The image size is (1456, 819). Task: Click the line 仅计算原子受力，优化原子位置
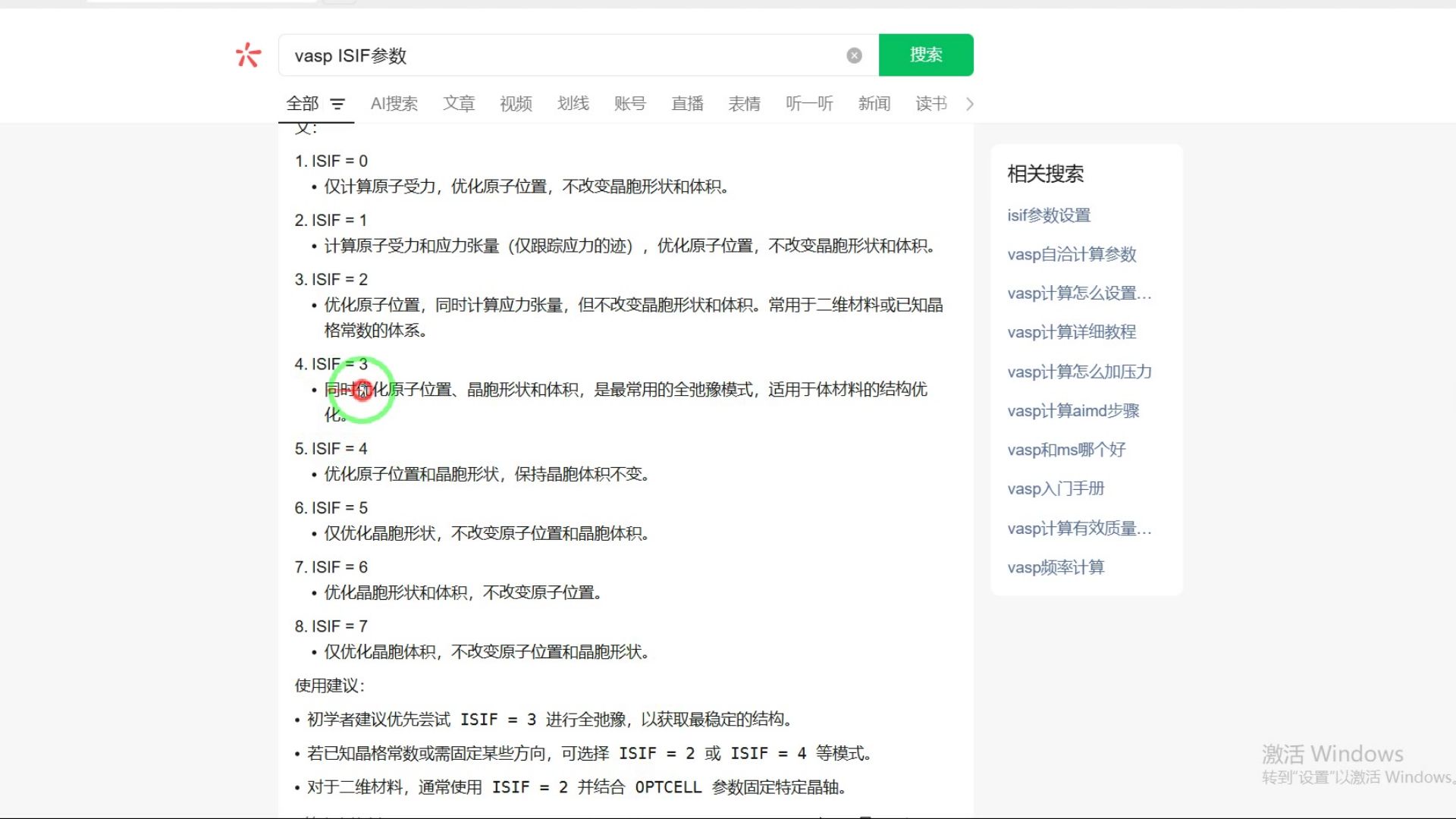click(x=527, y=187)
